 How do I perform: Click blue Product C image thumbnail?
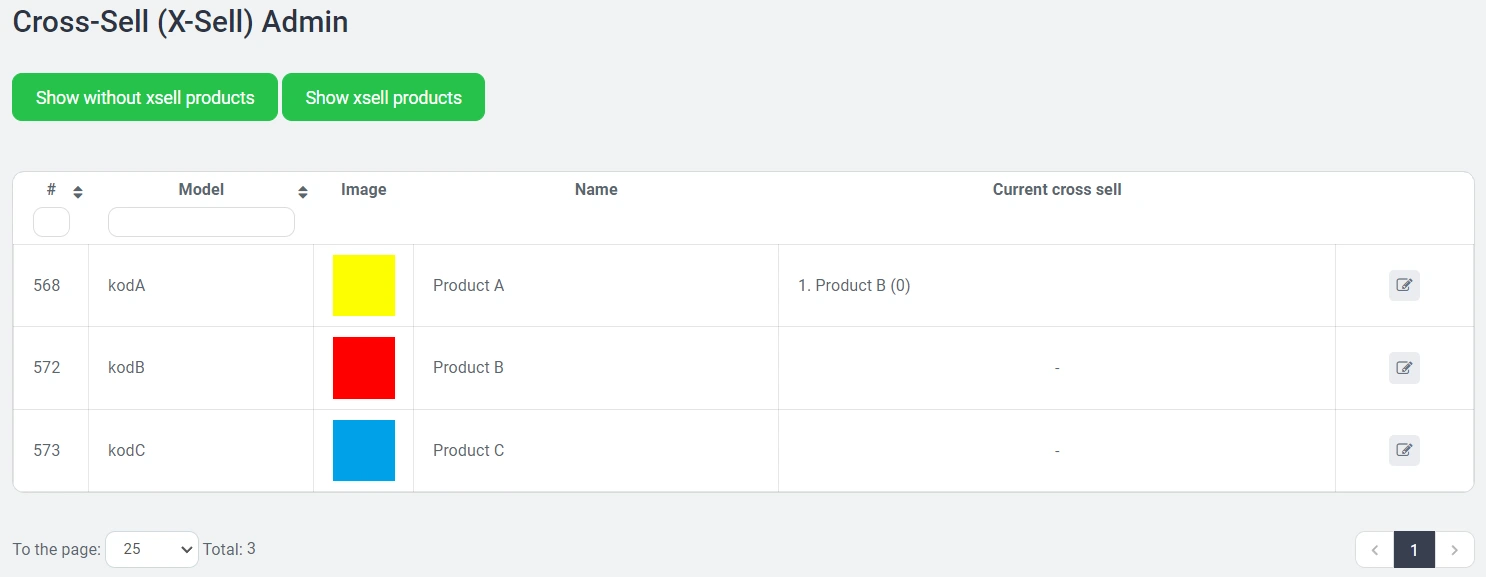[364, 450]
